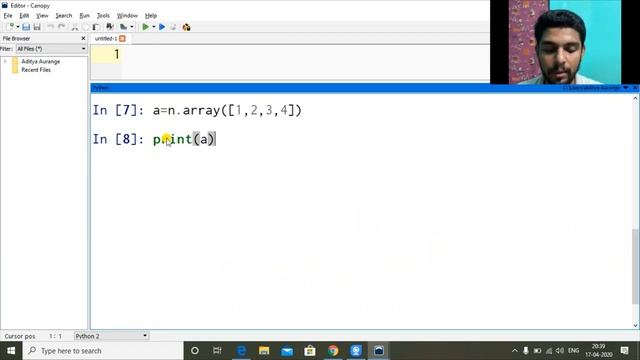Open the New file dropdown arrow
Image resolution: width=640 pixels, height=360 pixels.
pos(18,27)
